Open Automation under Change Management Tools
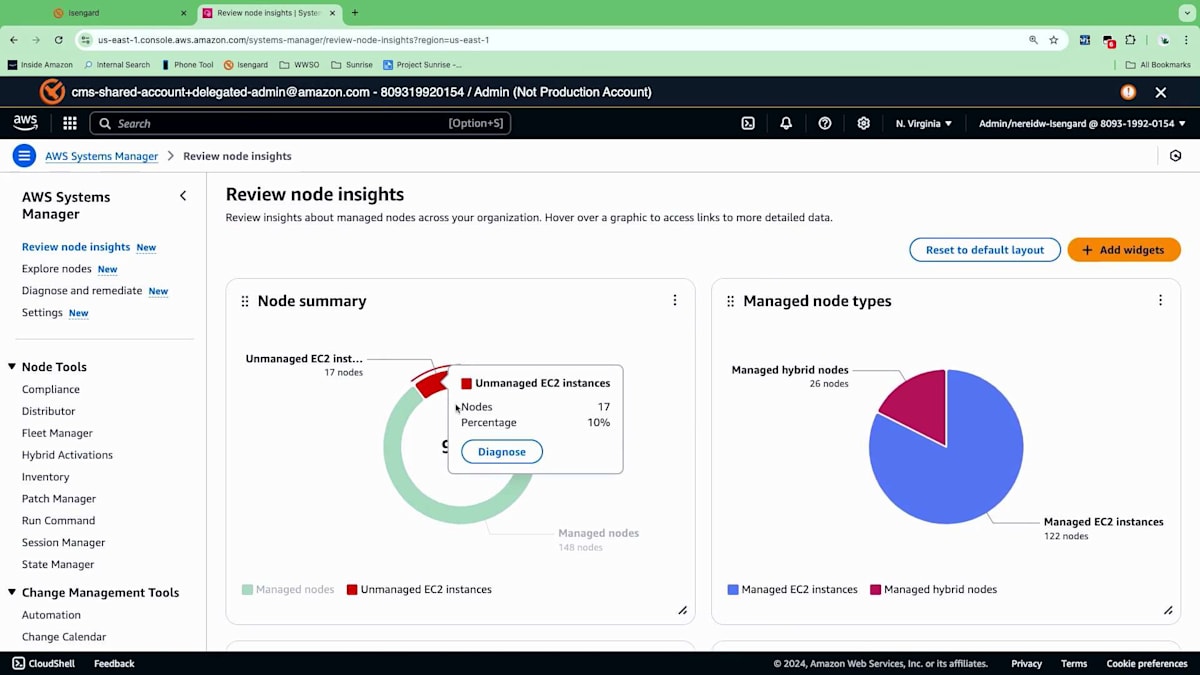 [x=51, y=615]
